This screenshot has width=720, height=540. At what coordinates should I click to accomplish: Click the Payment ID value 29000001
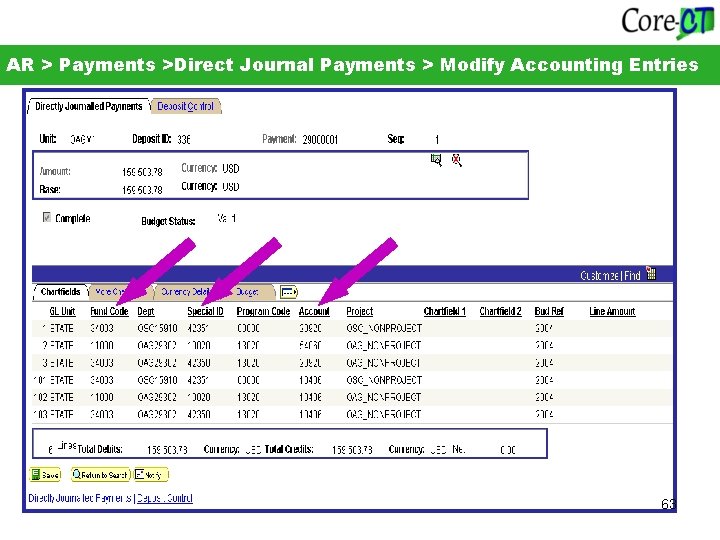(320, 140)
